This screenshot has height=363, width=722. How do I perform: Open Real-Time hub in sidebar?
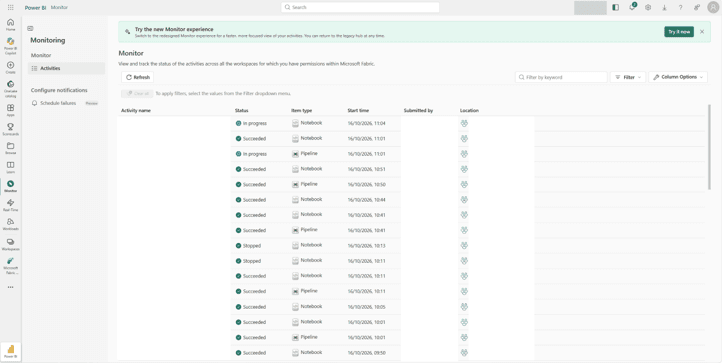tap(11, 205)
